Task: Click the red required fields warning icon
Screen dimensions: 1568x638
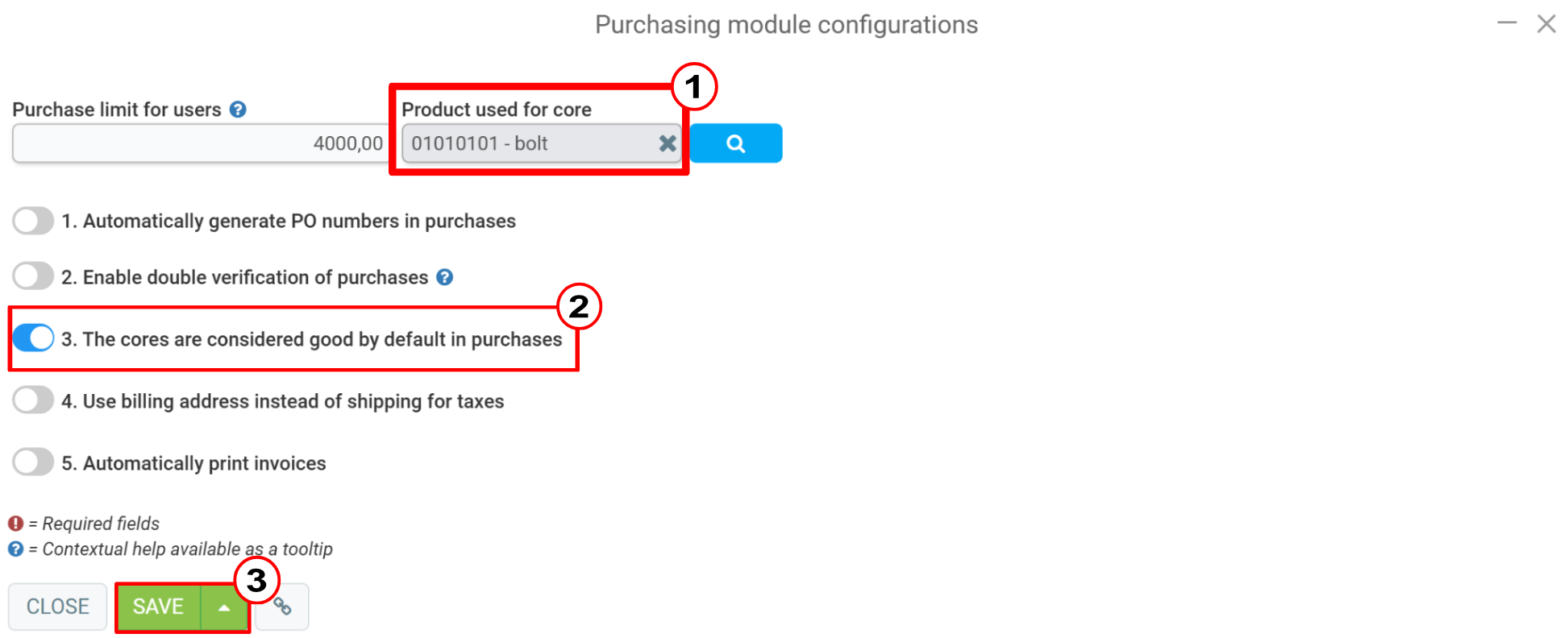Action: click(17, 523)
